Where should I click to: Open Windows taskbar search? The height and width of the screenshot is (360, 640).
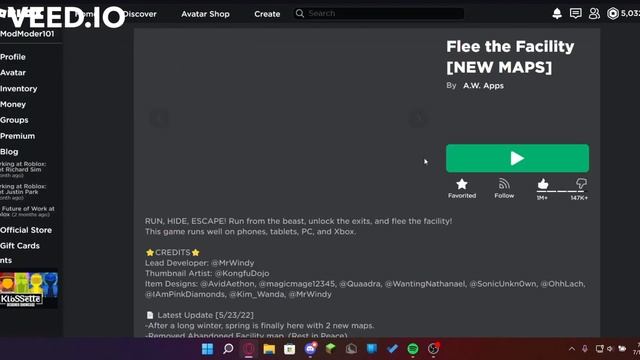pos(228,349)
